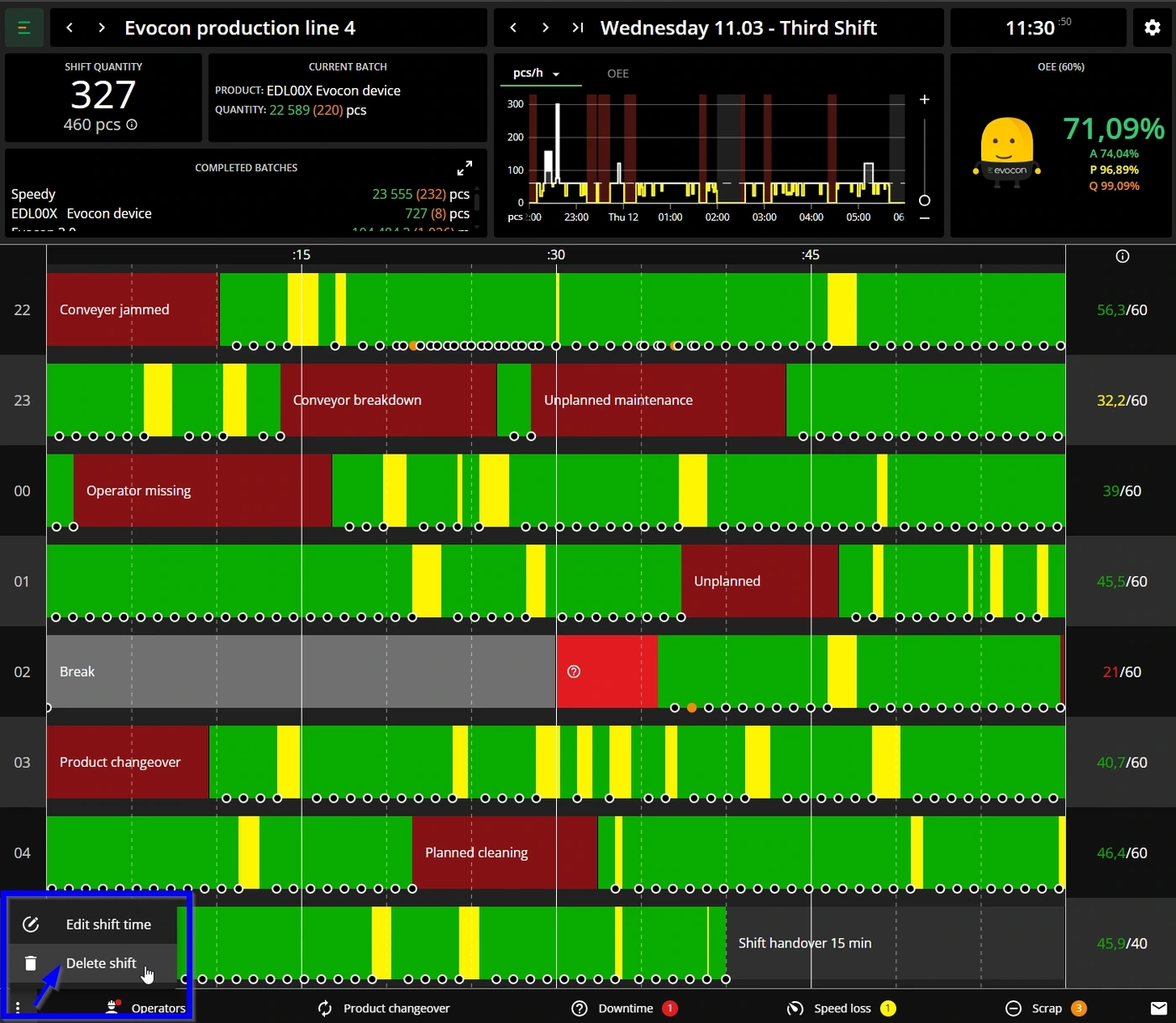
Task: Open the green hamburger menu
Action: coord(24,29)
